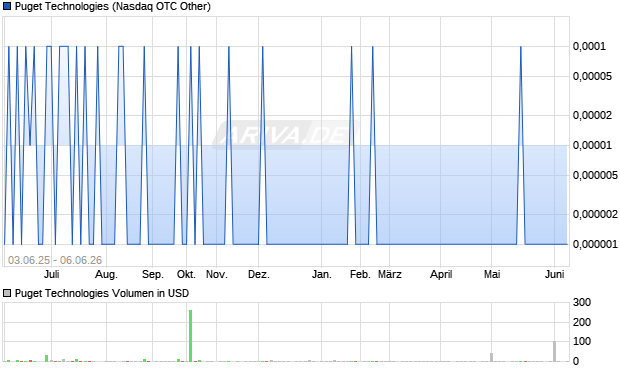Click the 'Jan.' axis label
The width and height of the screenshot is (620, 371).
(x=321, y=274)
